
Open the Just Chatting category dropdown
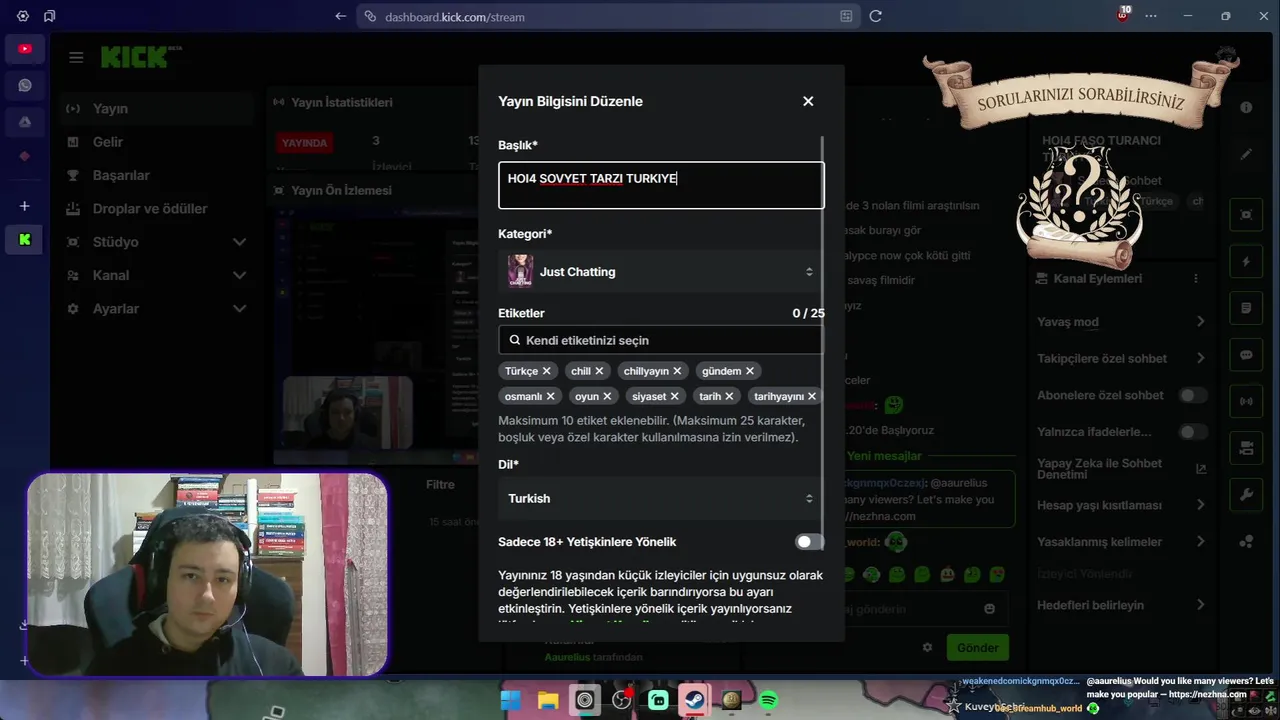pyautogui.click(x=661, y=271)
